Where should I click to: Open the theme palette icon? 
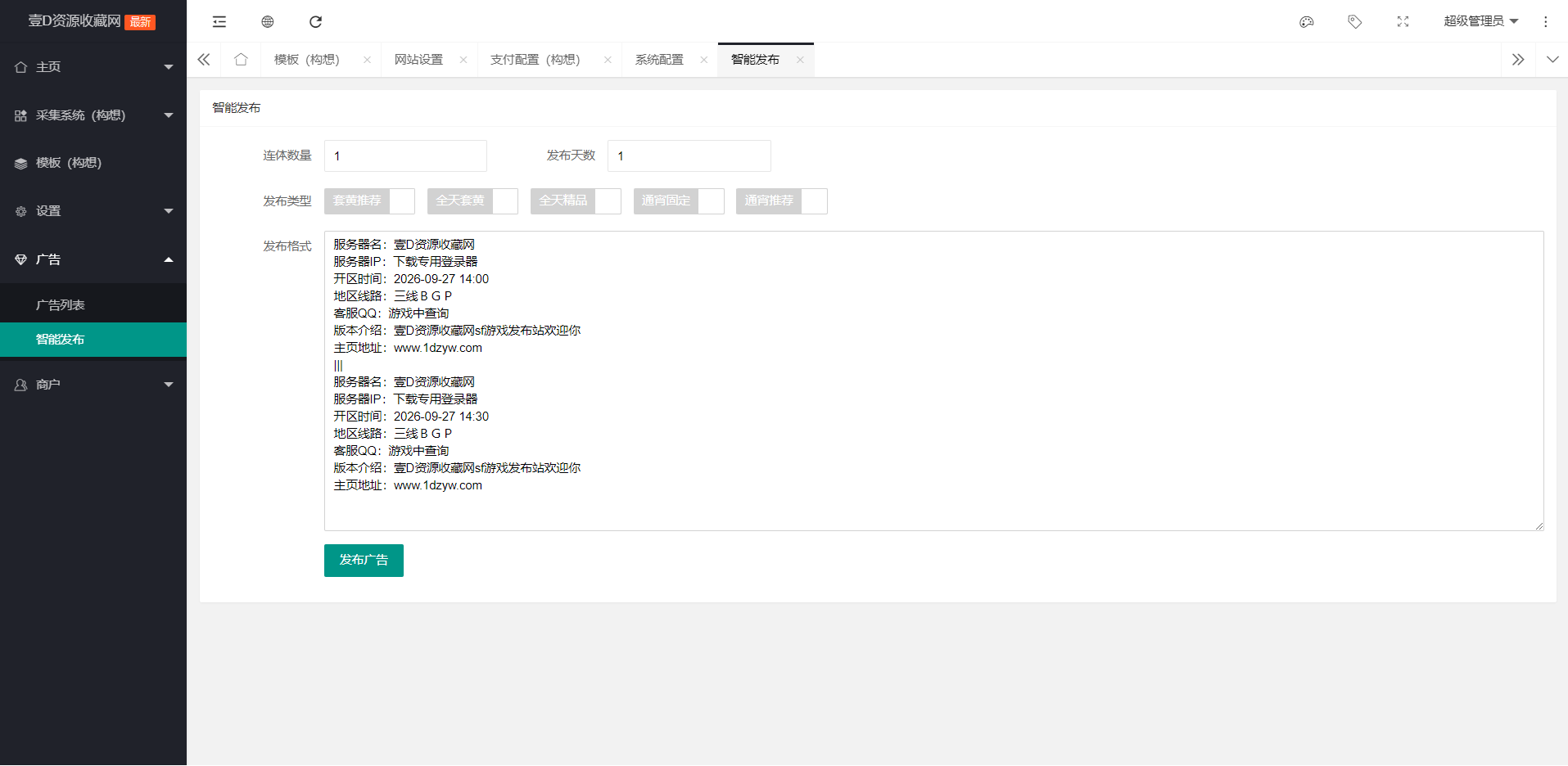click(x=1307, y=21)
